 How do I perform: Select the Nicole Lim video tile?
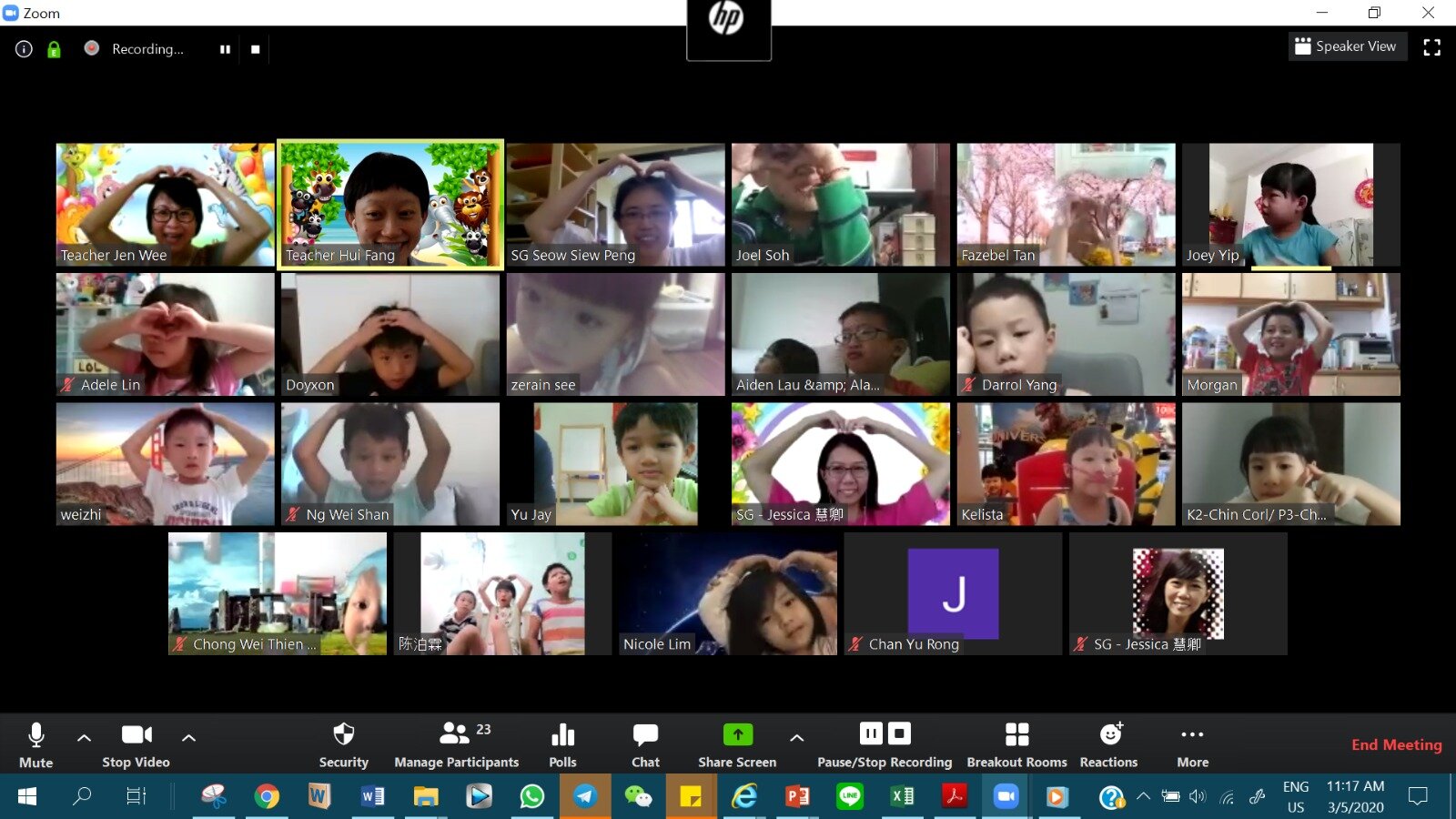click(727, 593)
